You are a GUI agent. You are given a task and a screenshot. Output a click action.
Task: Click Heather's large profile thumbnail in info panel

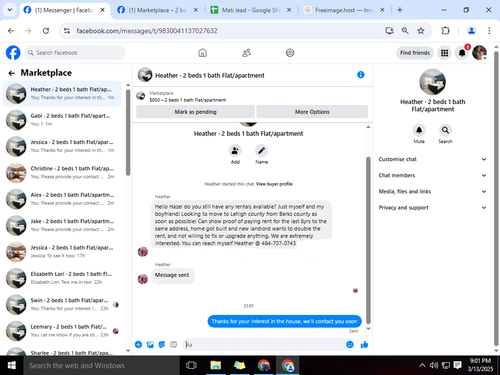(432, 82)
